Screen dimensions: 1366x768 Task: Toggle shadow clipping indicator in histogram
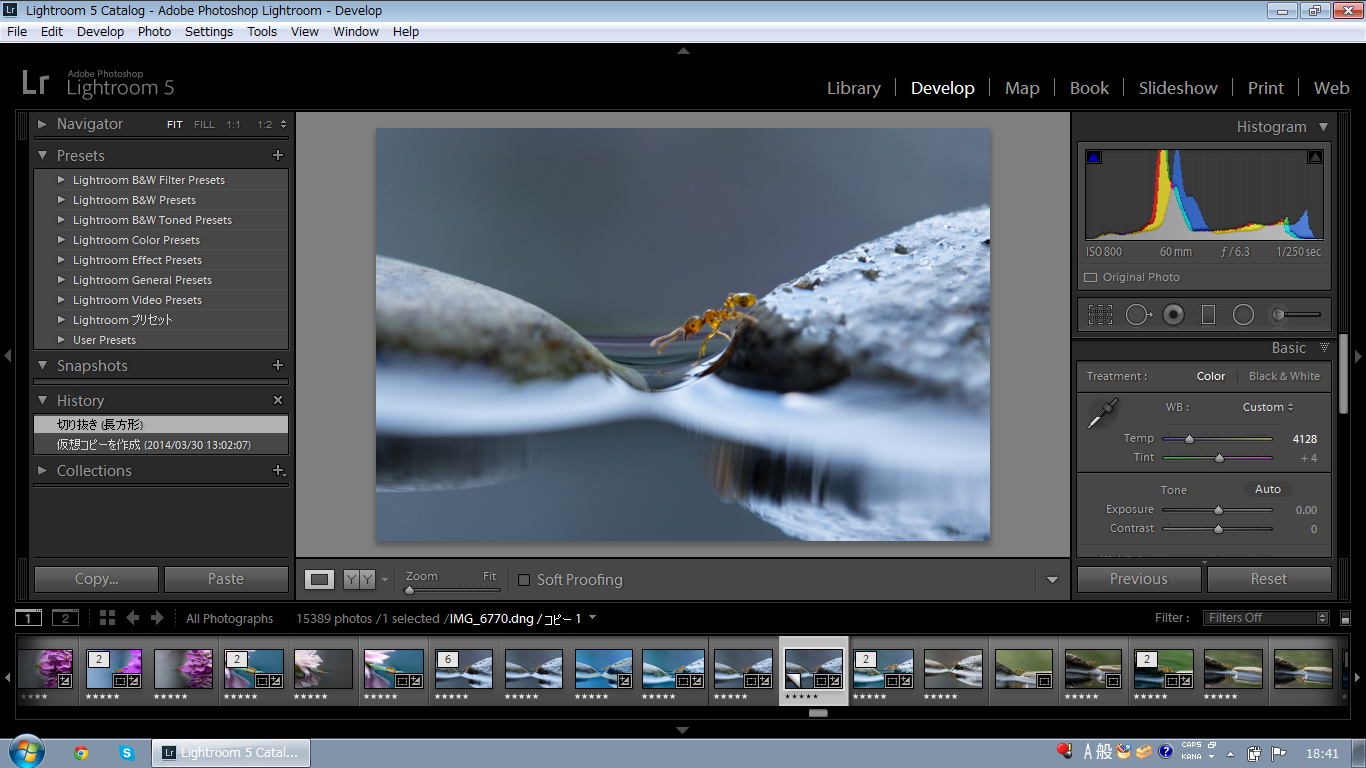tap(1093, 157)
